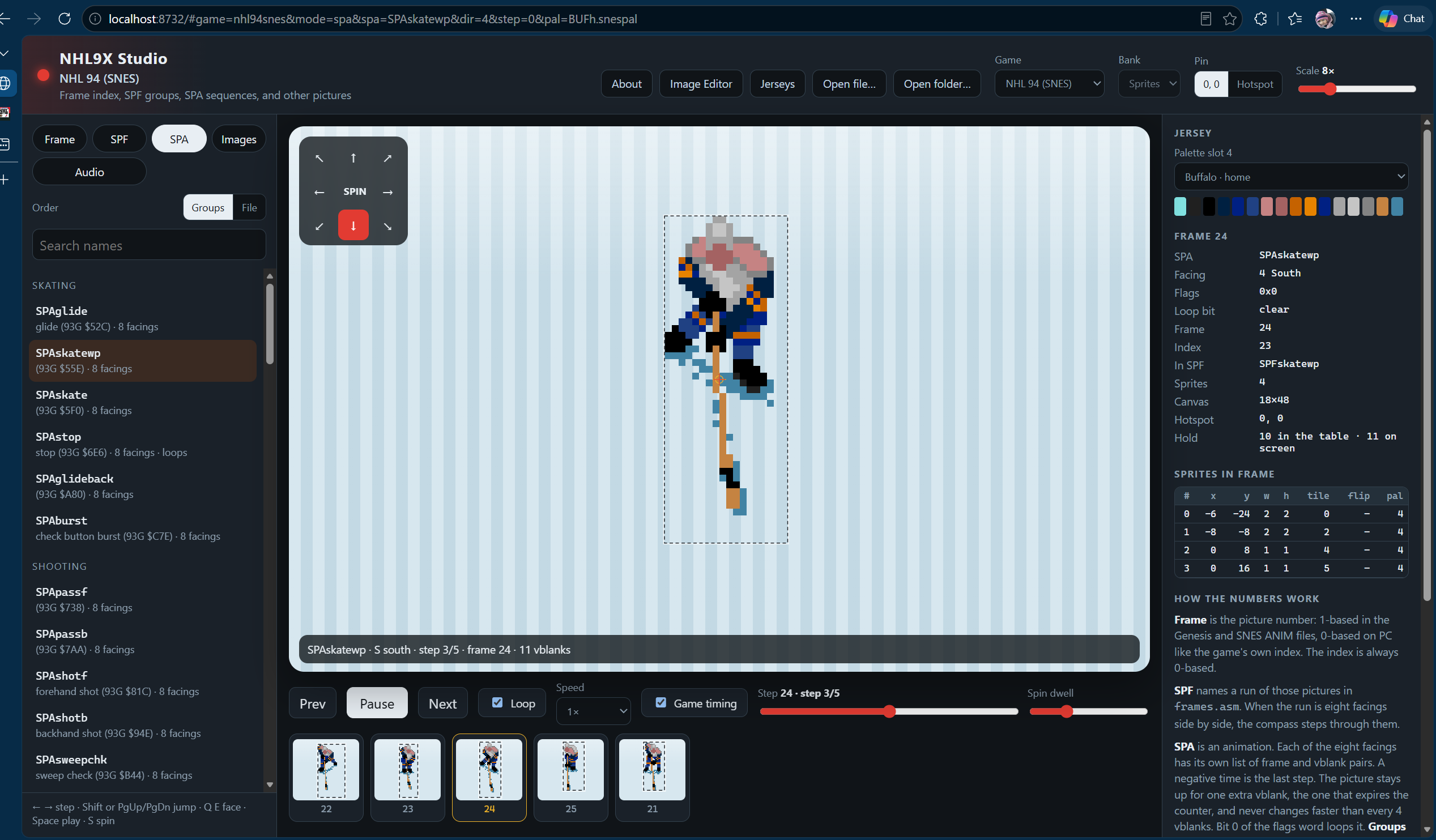Reload the page in the browser
The width and height of the screenshot is (1436, 840).
(65, 19)
